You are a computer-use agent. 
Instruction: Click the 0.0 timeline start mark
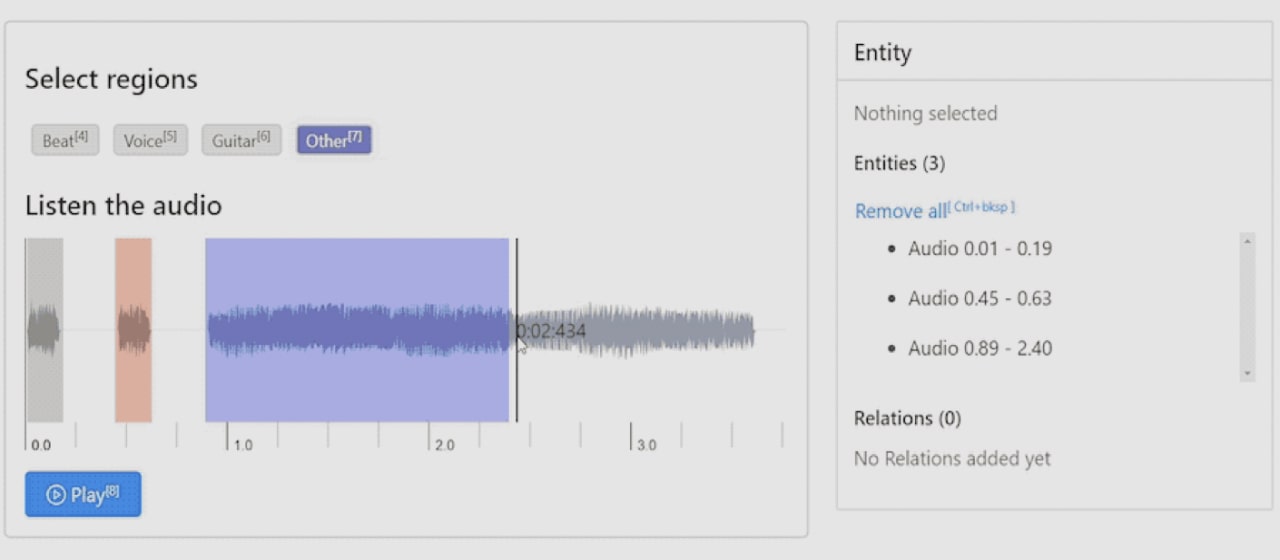27,436
